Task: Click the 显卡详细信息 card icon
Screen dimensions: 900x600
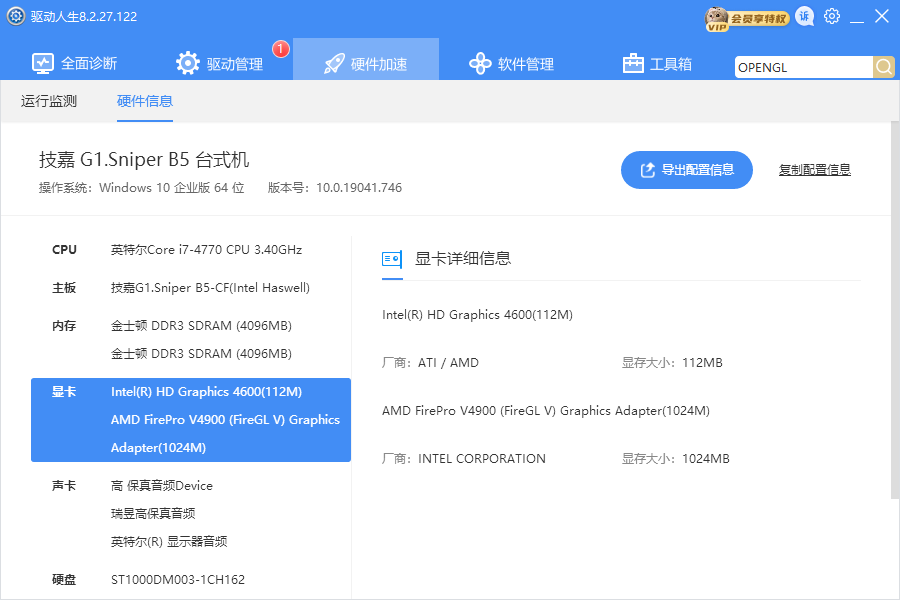Action: 392,259
